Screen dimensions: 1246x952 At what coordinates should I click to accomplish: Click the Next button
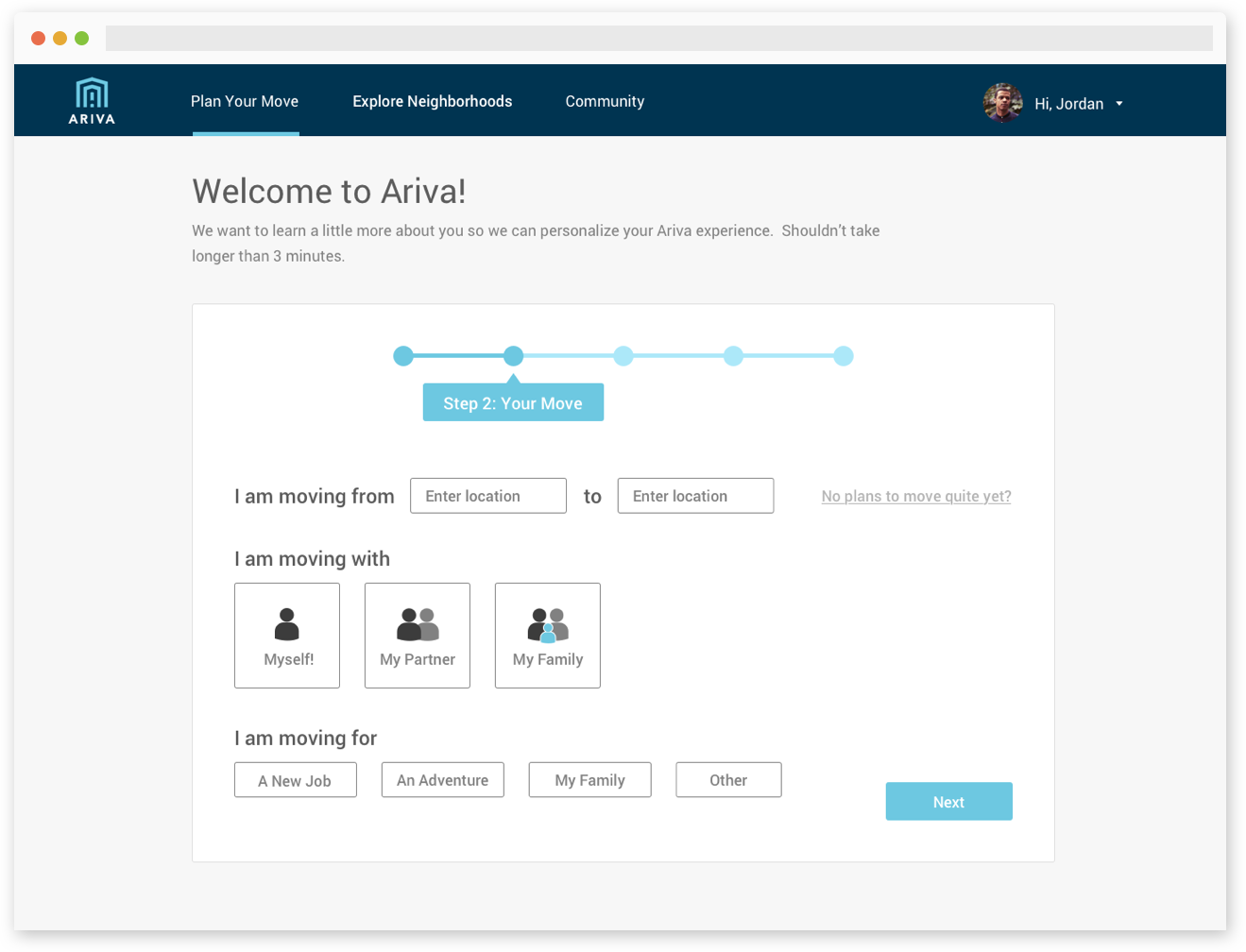[948, 801]
